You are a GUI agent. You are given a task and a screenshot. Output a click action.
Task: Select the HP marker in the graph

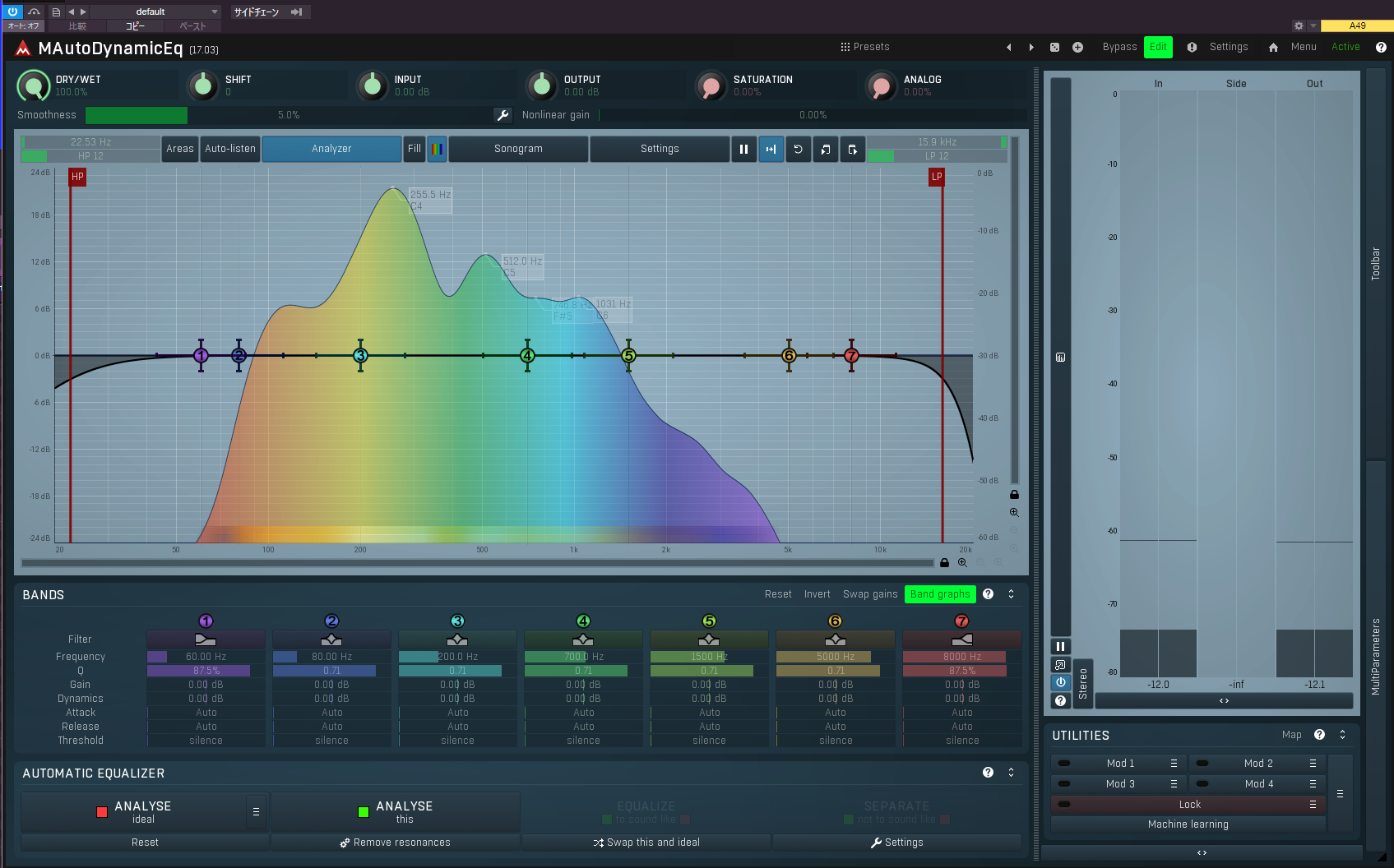pyautogui.click(x=77, y=177)
